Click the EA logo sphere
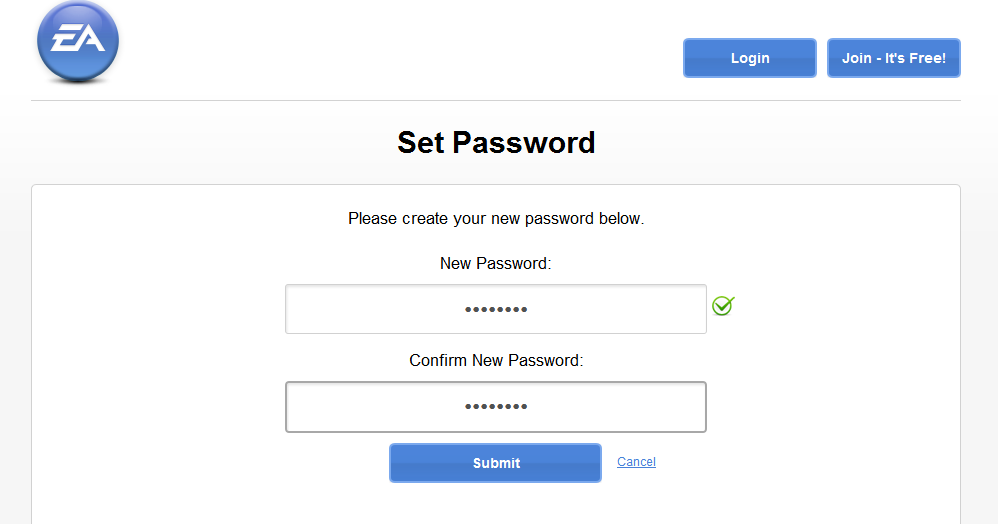Image resolution: width=998 pixels, height=524 pixels. 78,41
